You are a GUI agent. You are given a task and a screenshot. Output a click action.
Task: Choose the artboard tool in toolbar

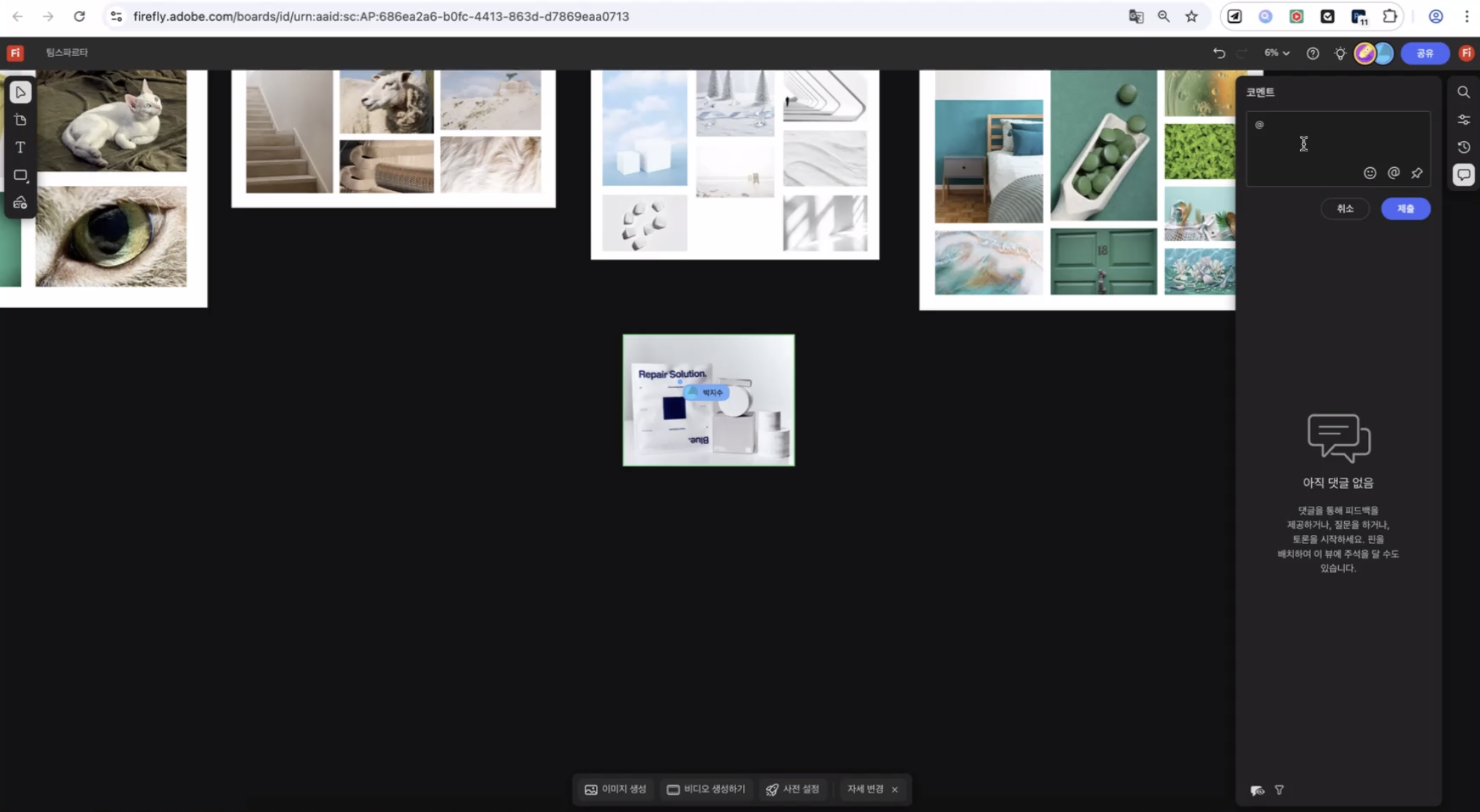[x=20, y=120]
